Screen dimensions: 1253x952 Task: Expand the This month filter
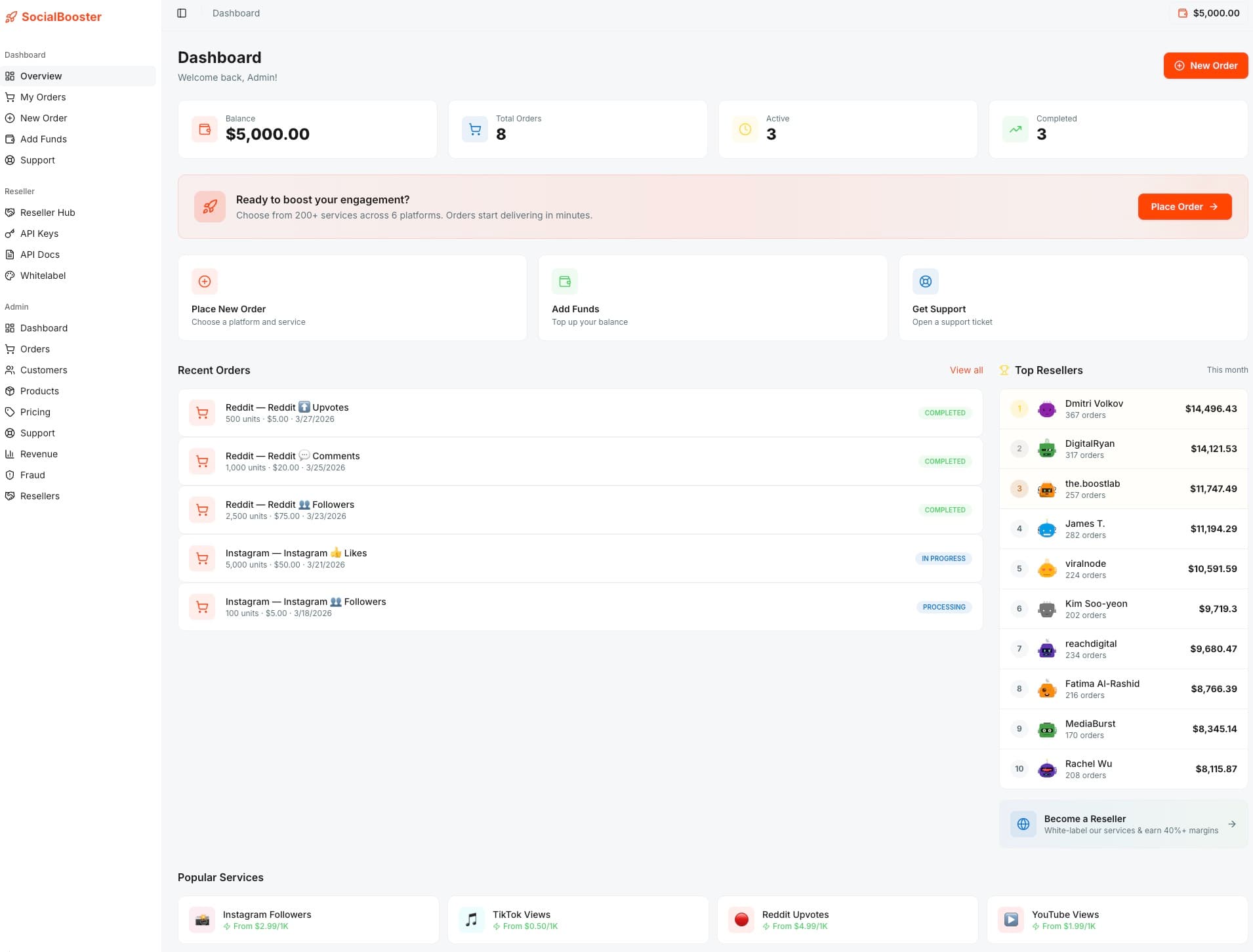click(1227, 369)
